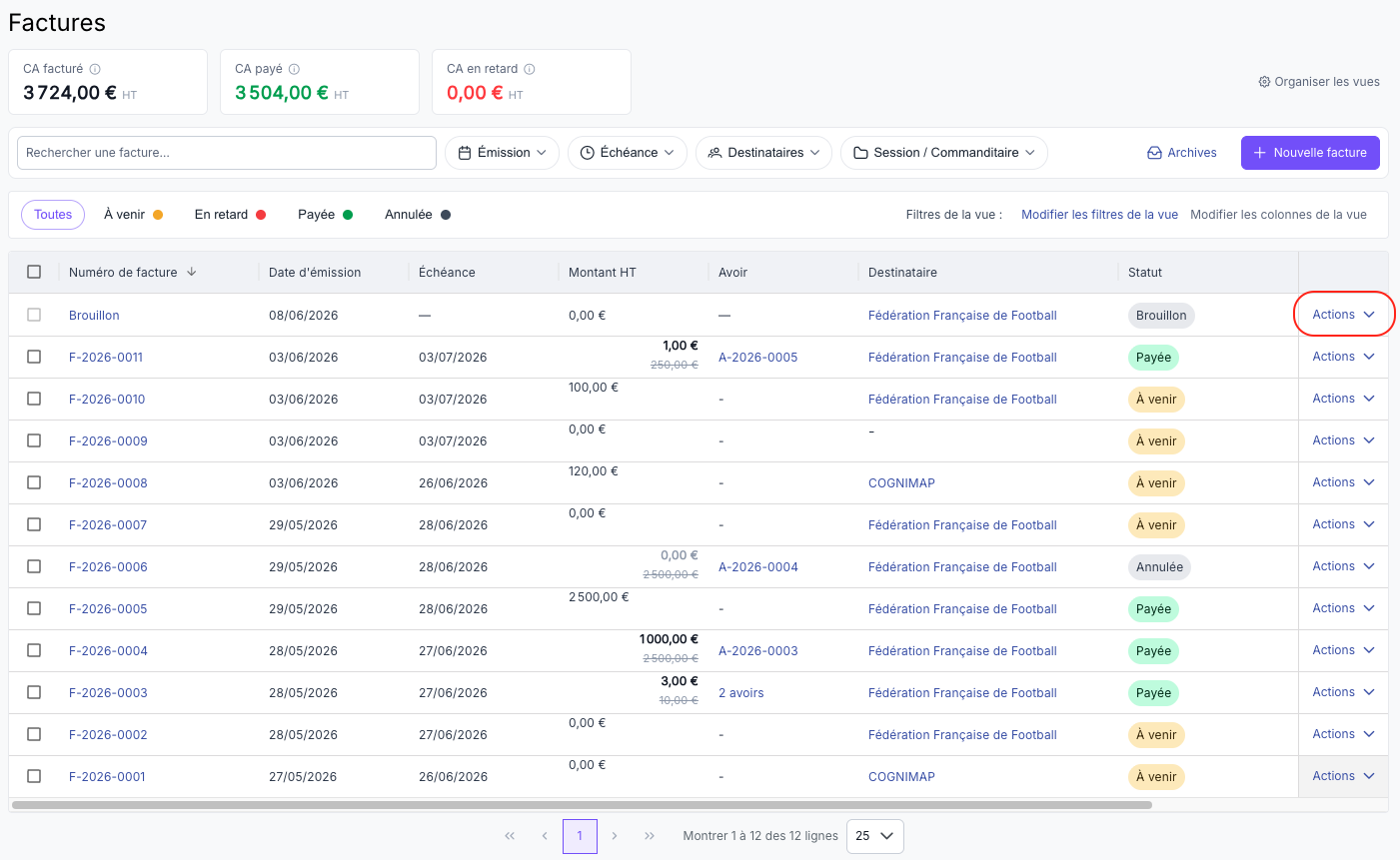
Task: Click the horizontal scrollbar under the table
Action: point(582,804)
